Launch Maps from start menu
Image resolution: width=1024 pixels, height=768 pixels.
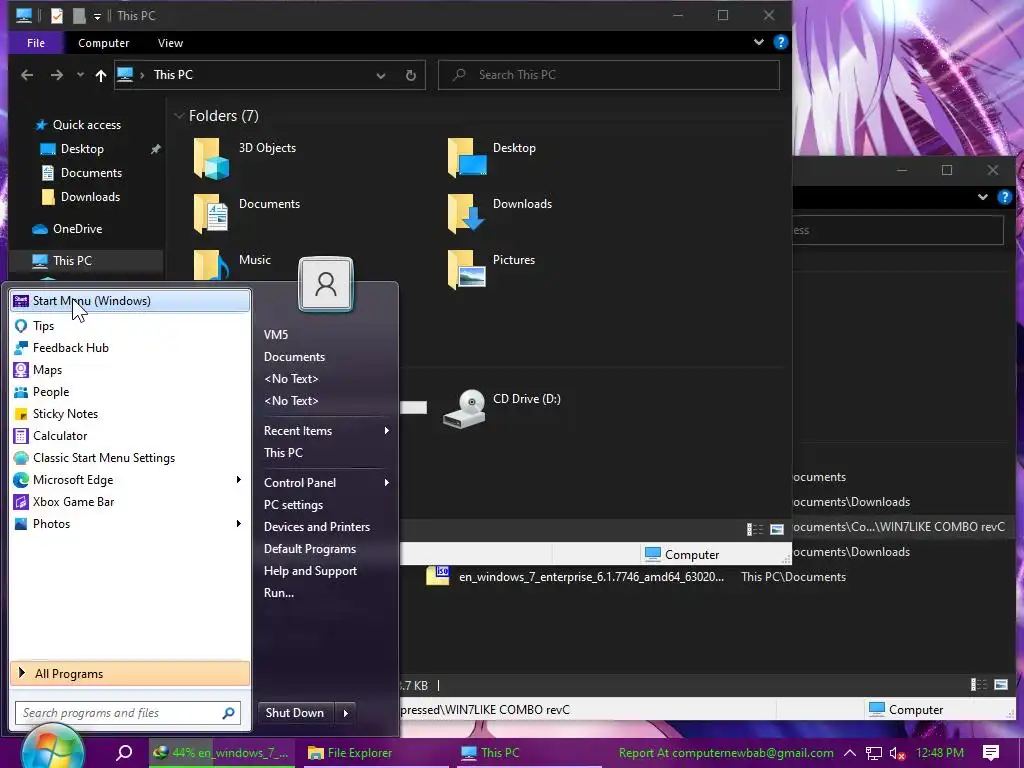tap(130, 370)
